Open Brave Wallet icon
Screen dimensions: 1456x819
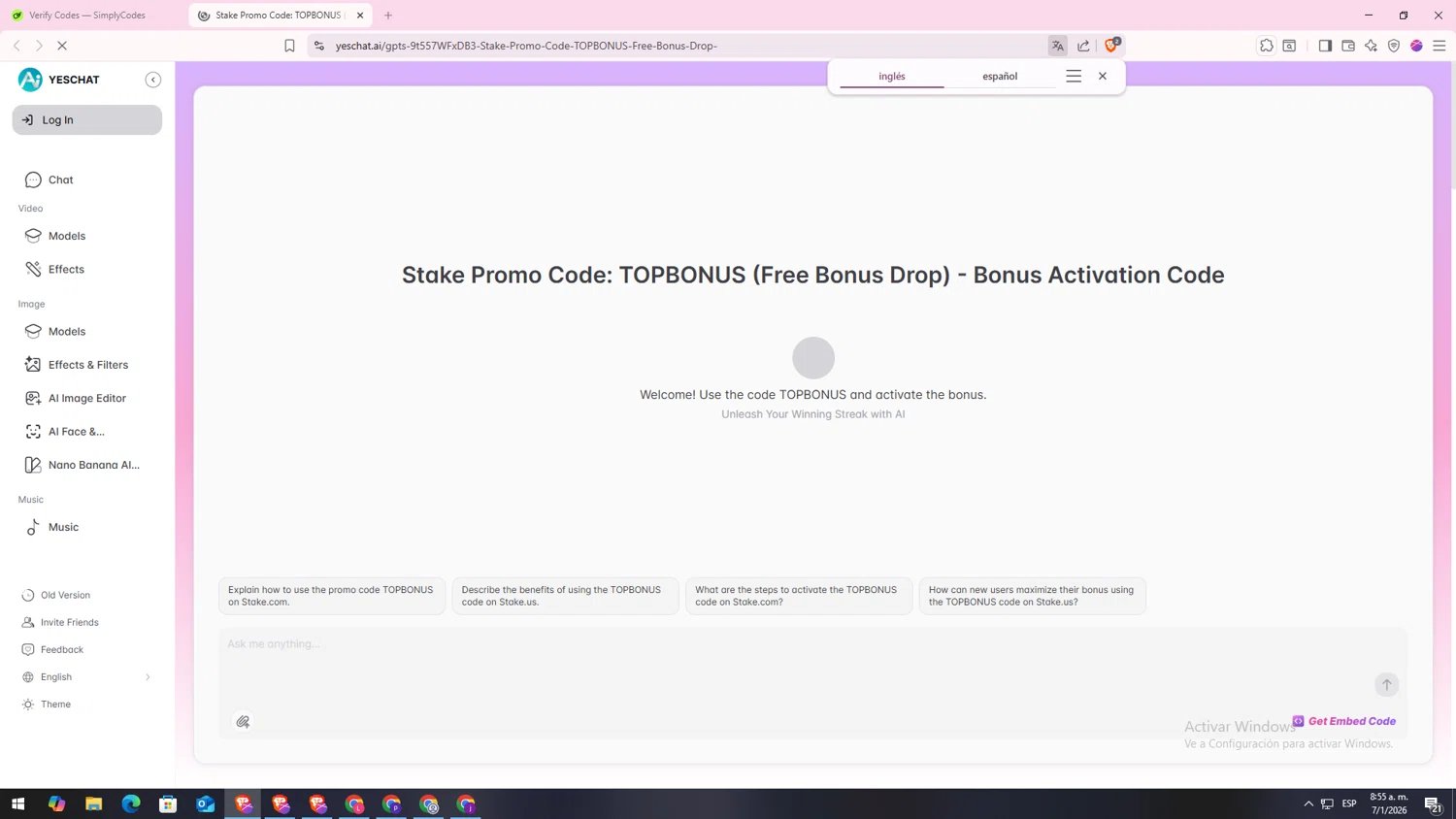[x=1348, y=46]
